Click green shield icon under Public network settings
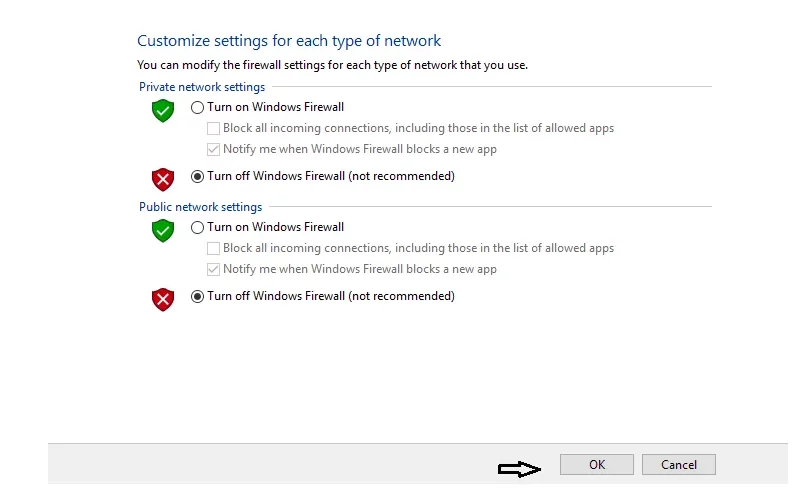800x500 pixels. point(163,231)
